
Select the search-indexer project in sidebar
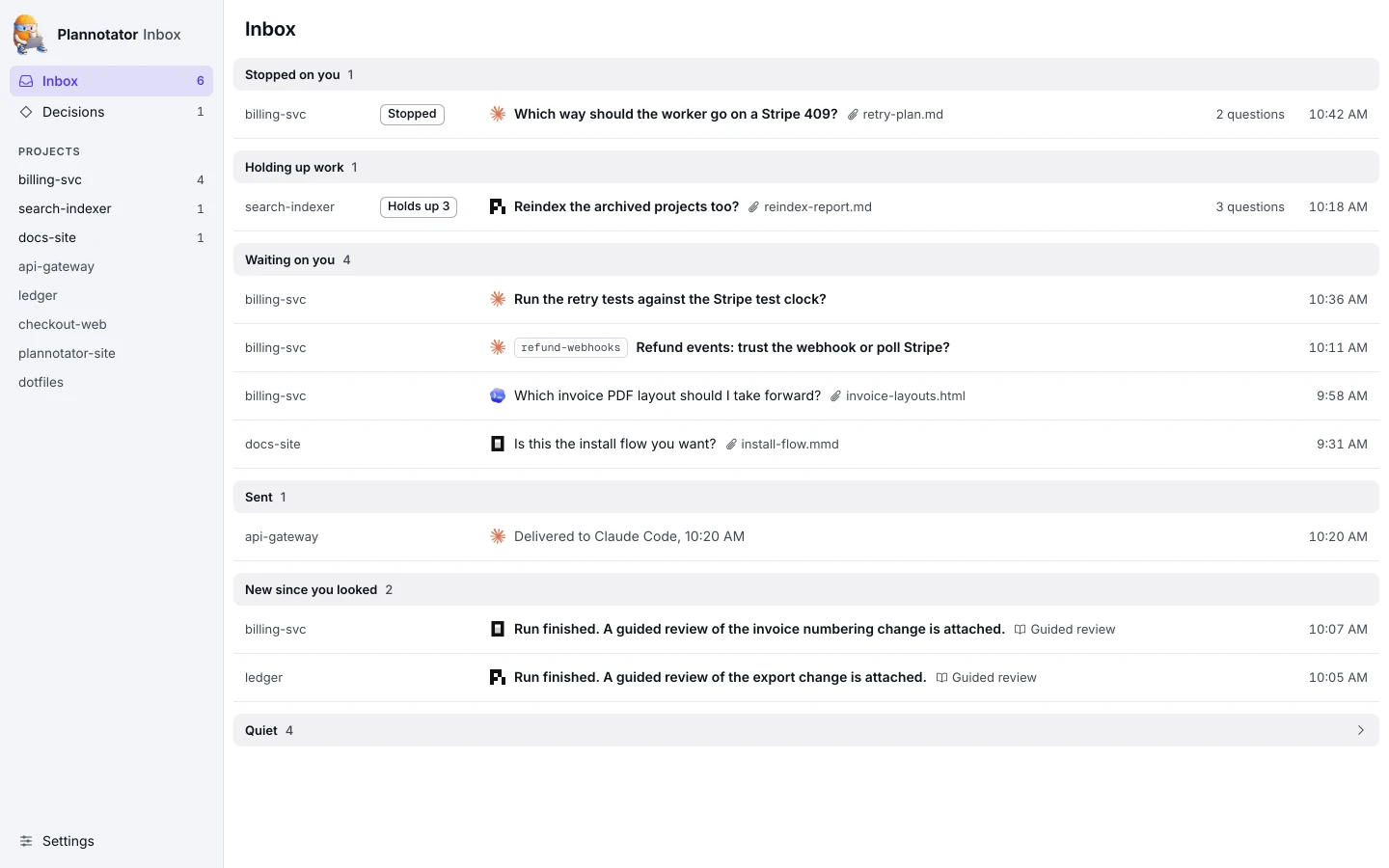[111, 208]
